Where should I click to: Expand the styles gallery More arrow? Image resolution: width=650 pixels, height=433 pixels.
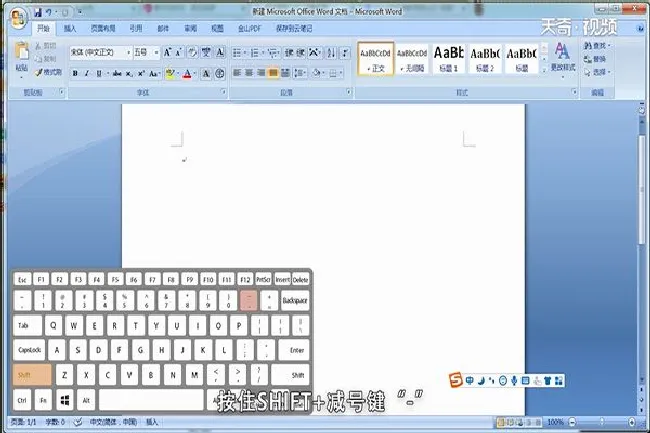click(544, 70)
